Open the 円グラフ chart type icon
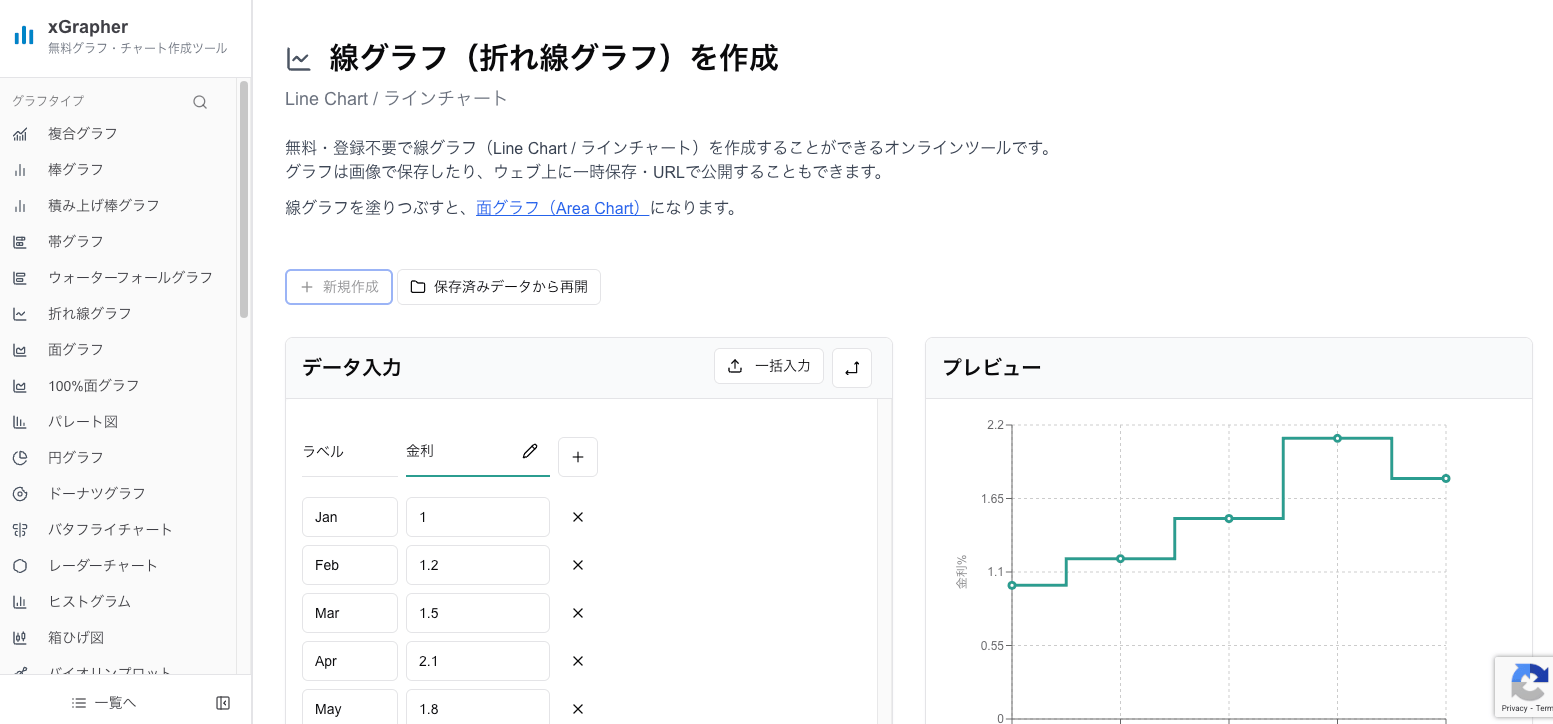Screen dimensions: 1553x724 pos(21,457)
